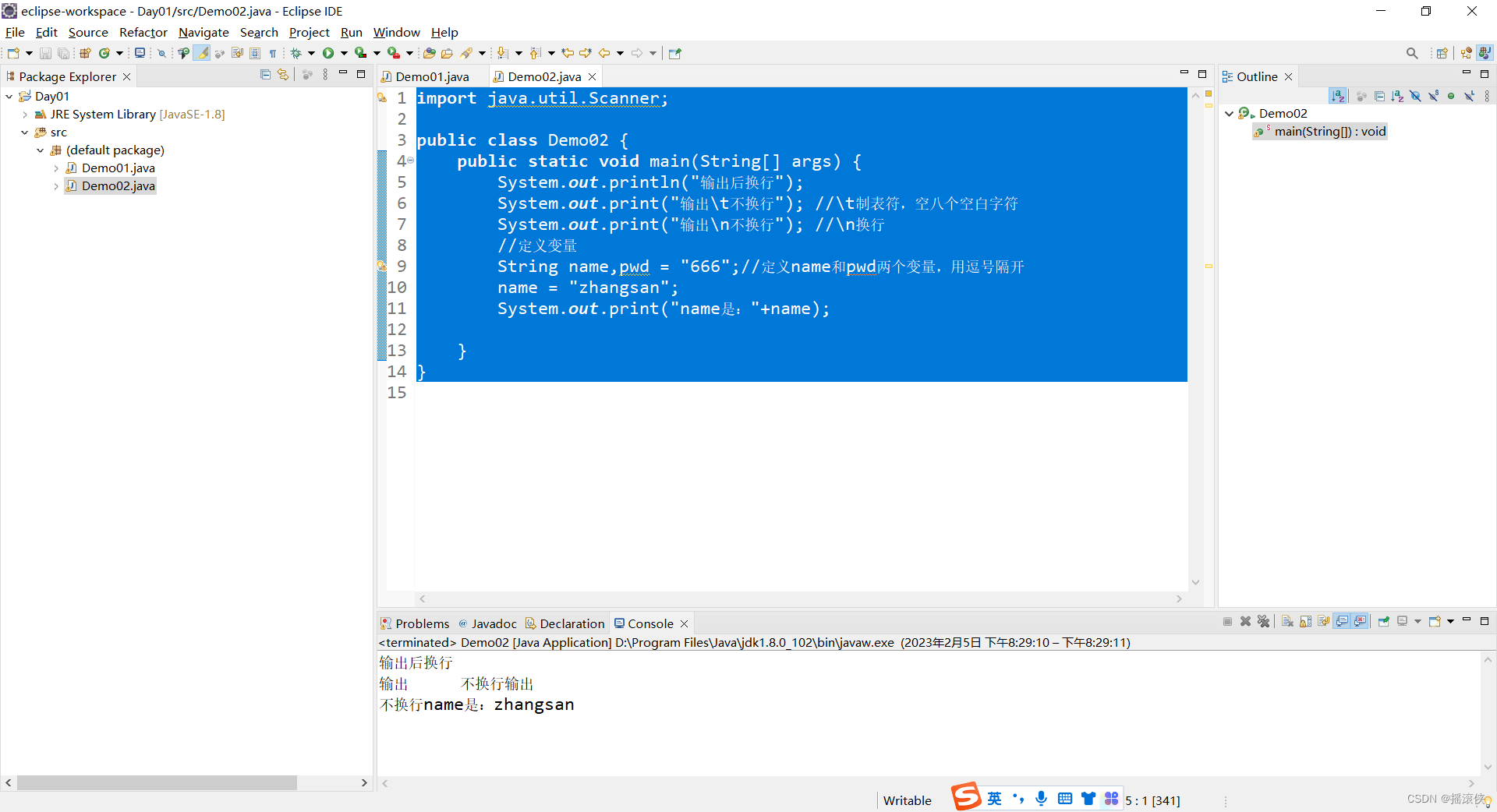Image resolution: width=1497 pixels, height=812 pixels.
Task: Run the program with green Run button
Action: point(328,53)
